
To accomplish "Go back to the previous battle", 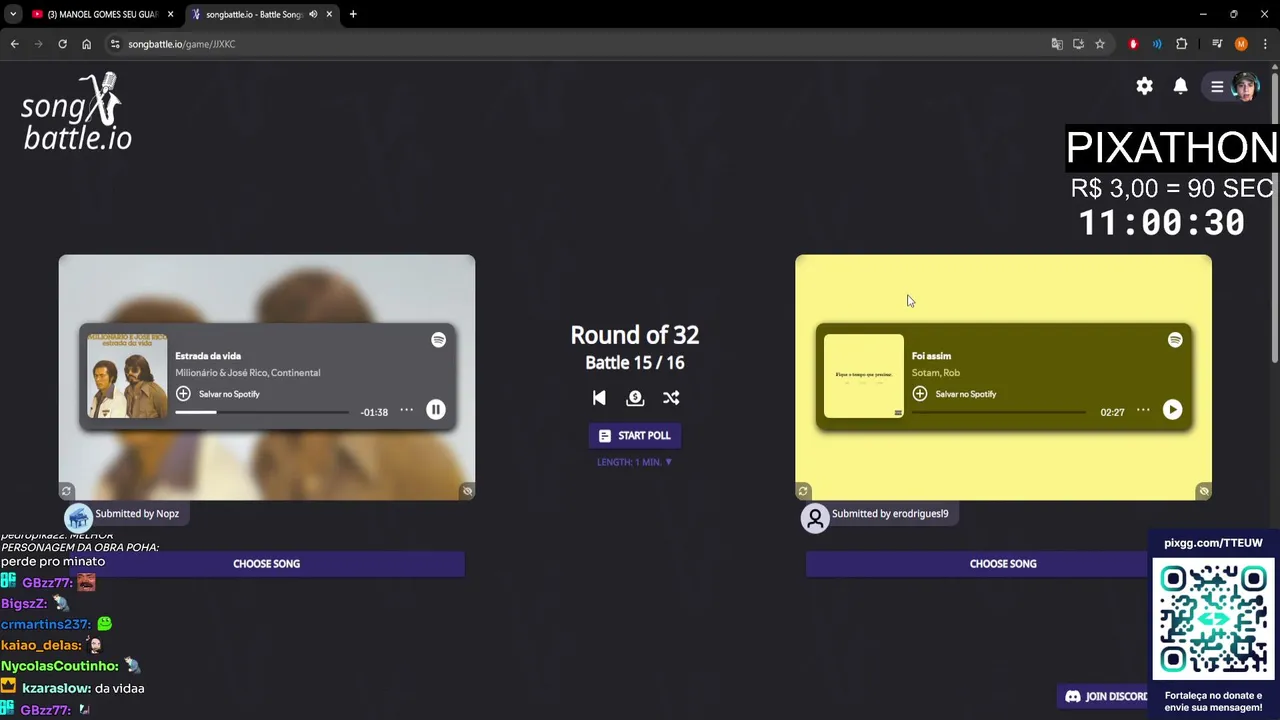I will (x=599, y=397).
